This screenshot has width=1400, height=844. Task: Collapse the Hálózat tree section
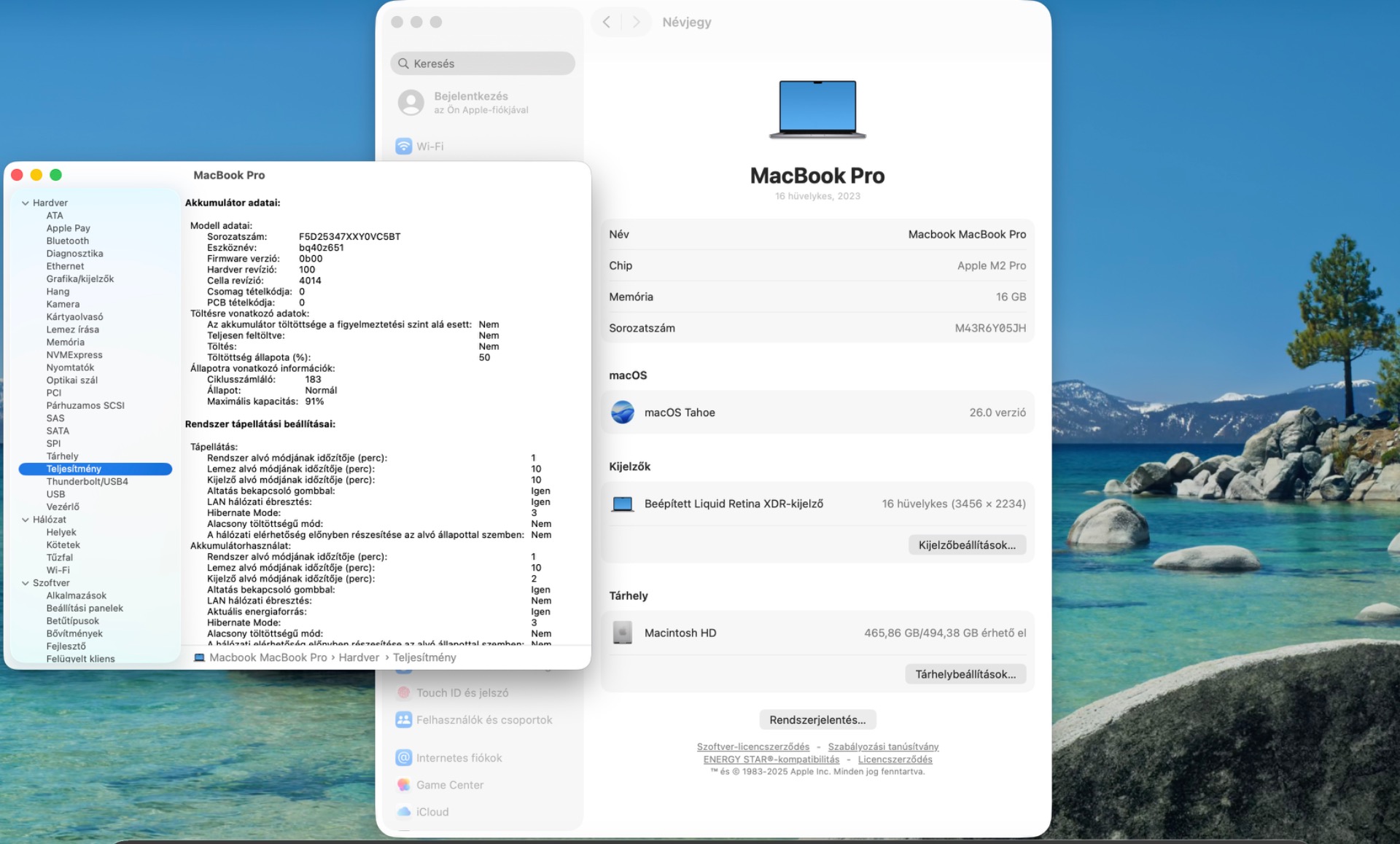[26, 520]
